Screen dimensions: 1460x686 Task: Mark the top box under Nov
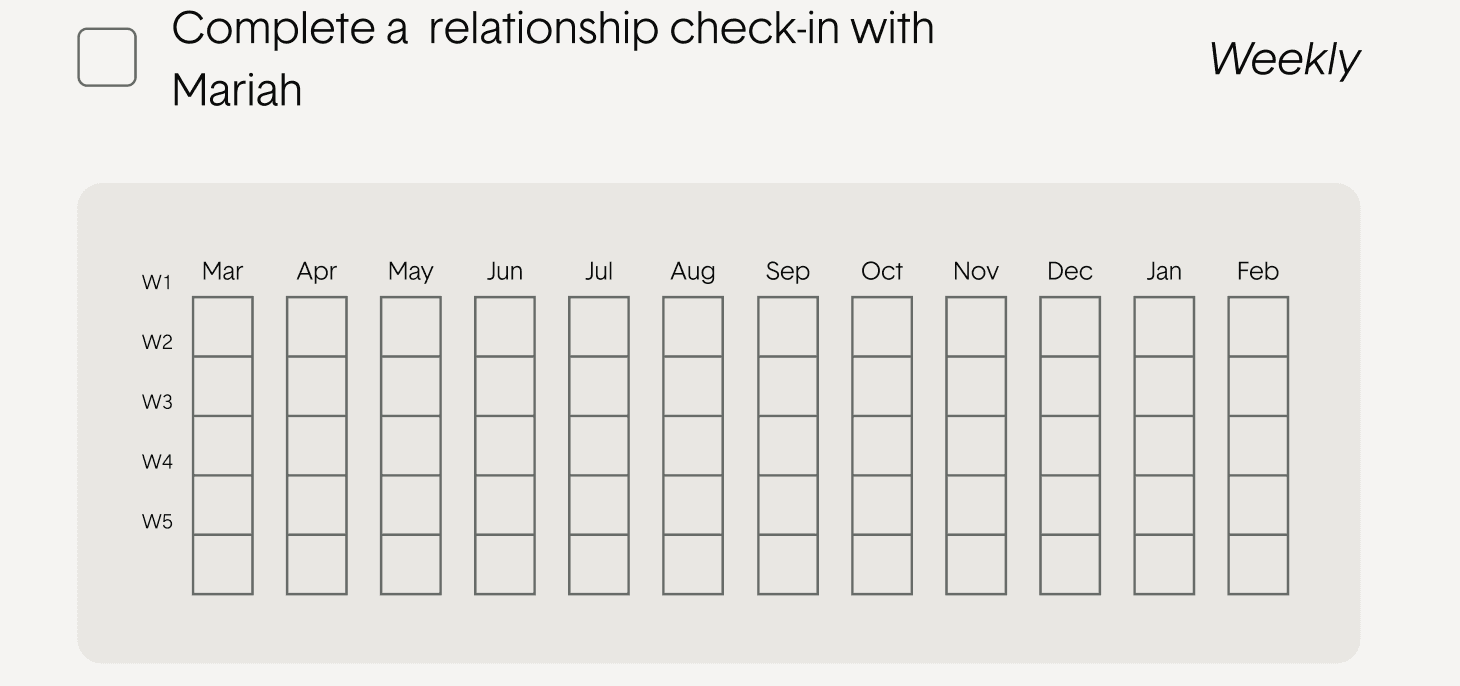[976, 326]
